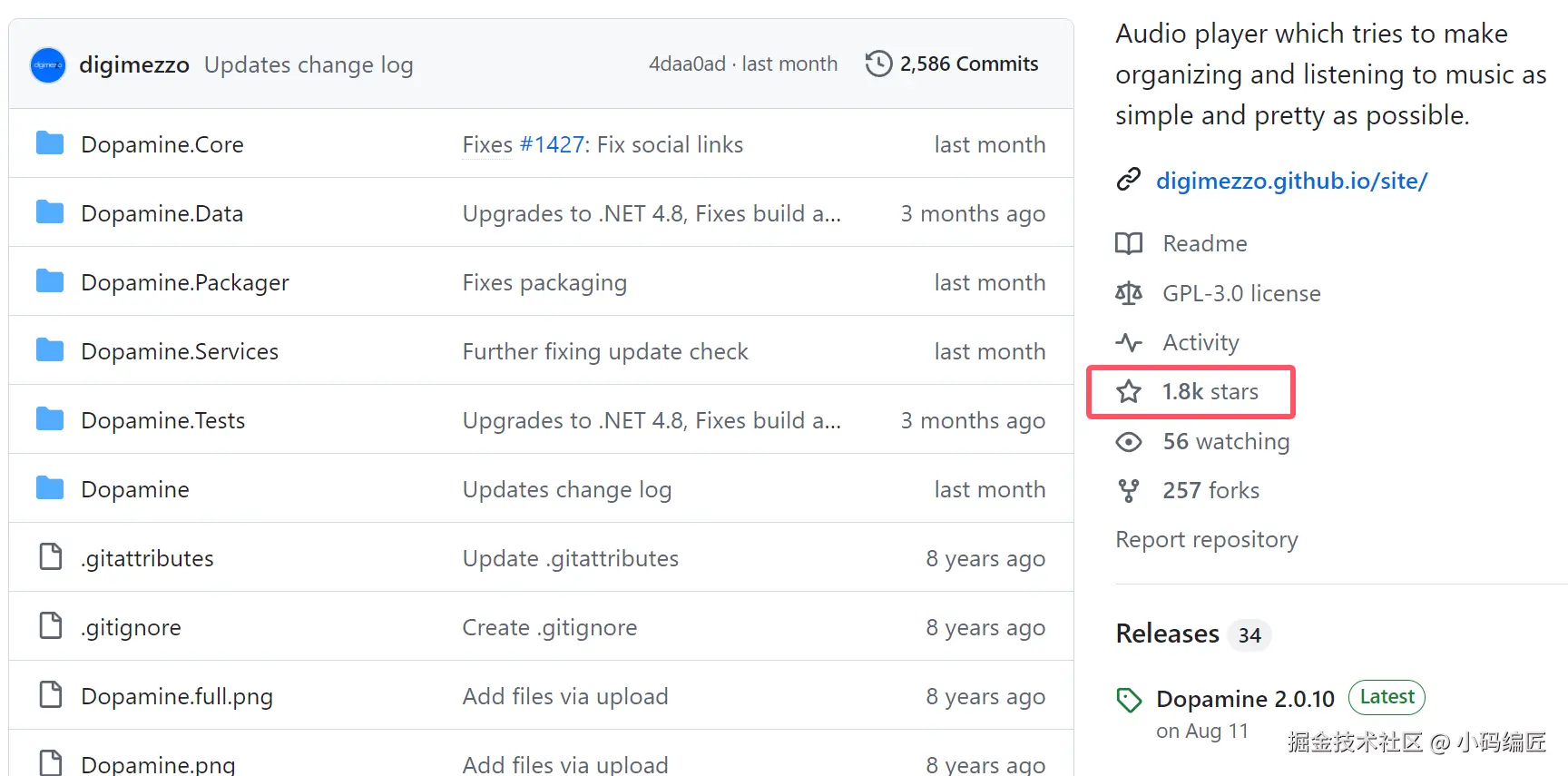
Task: Click the fork icon beside 257 forks
Action: click(1129, 491)
